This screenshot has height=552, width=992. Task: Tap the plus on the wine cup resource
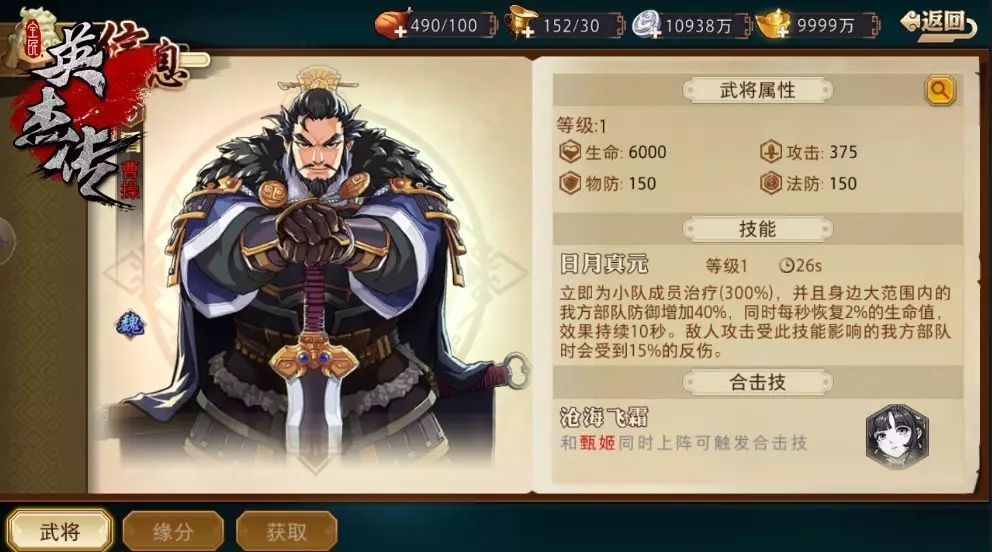tap(529, 32)
